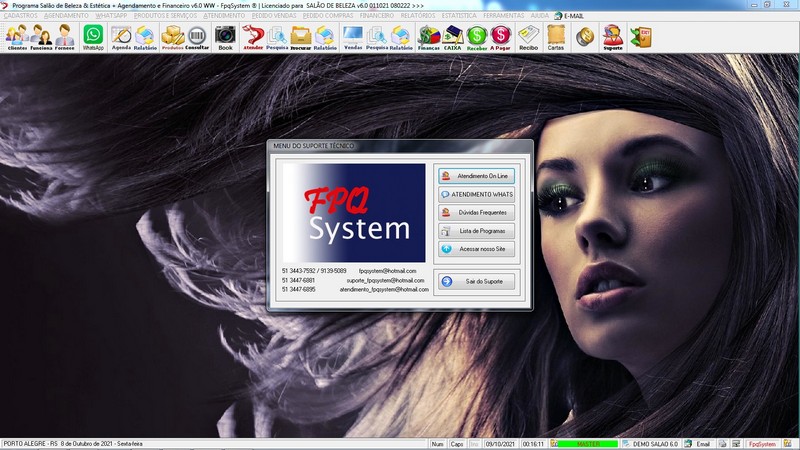Open the Cartas scroll icon

[555, 37]
